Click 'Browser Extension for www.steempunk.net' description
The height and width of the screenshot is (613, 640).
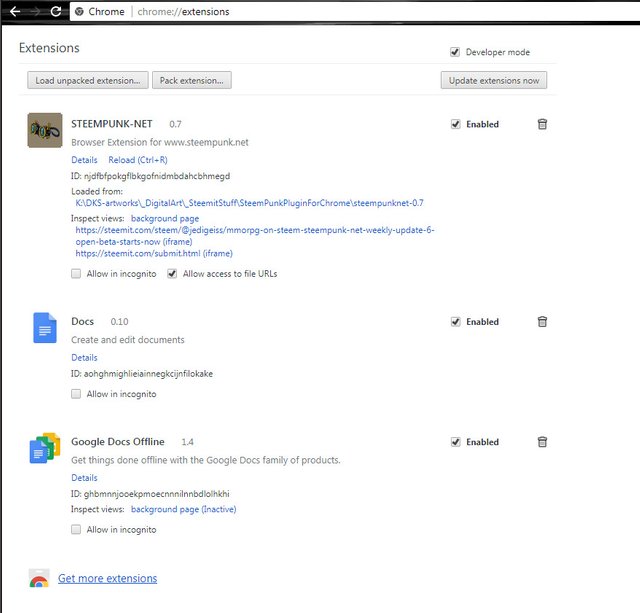click(160, 142)
